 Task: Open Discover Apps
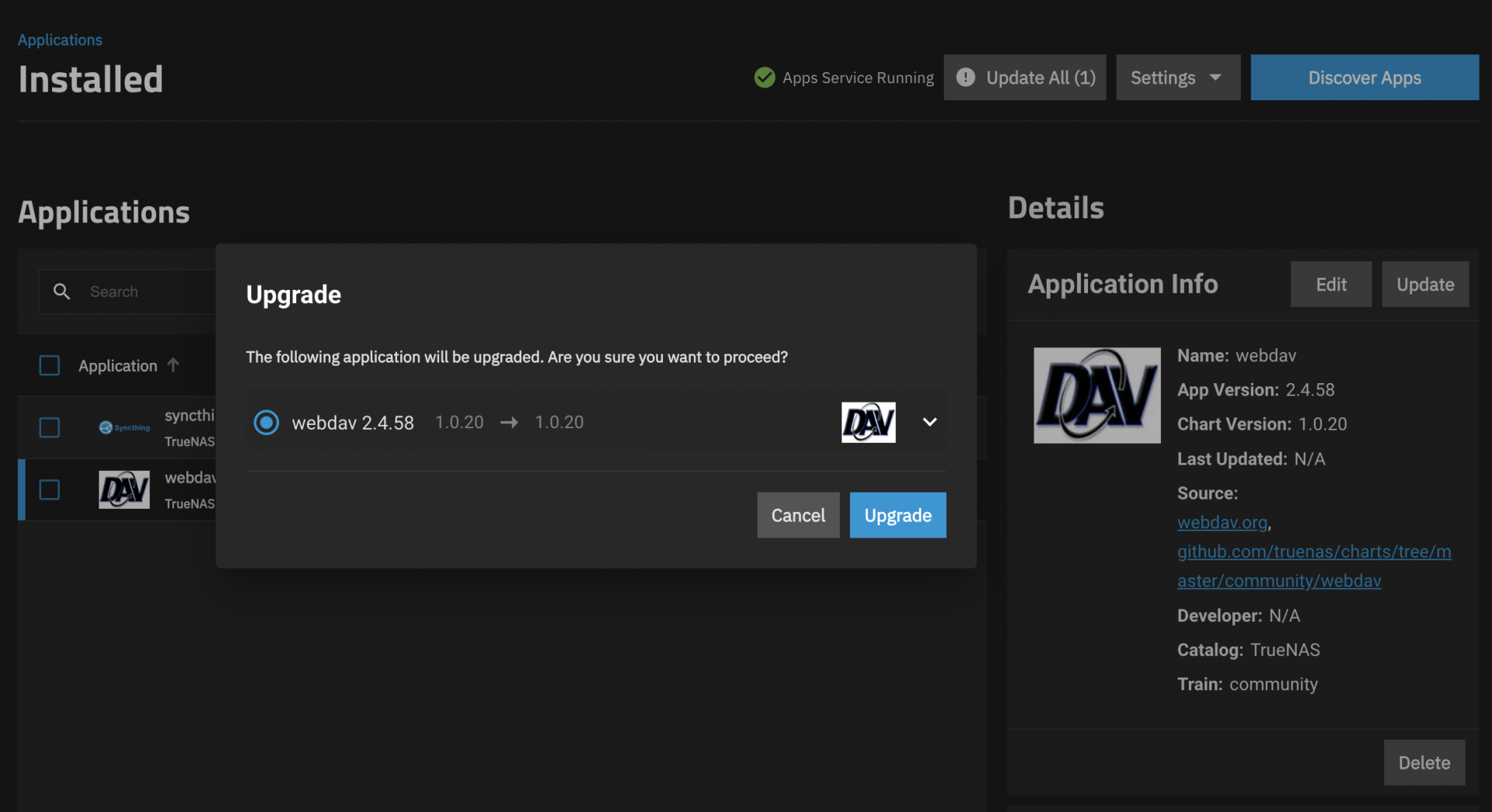[x=1365, y=78]
